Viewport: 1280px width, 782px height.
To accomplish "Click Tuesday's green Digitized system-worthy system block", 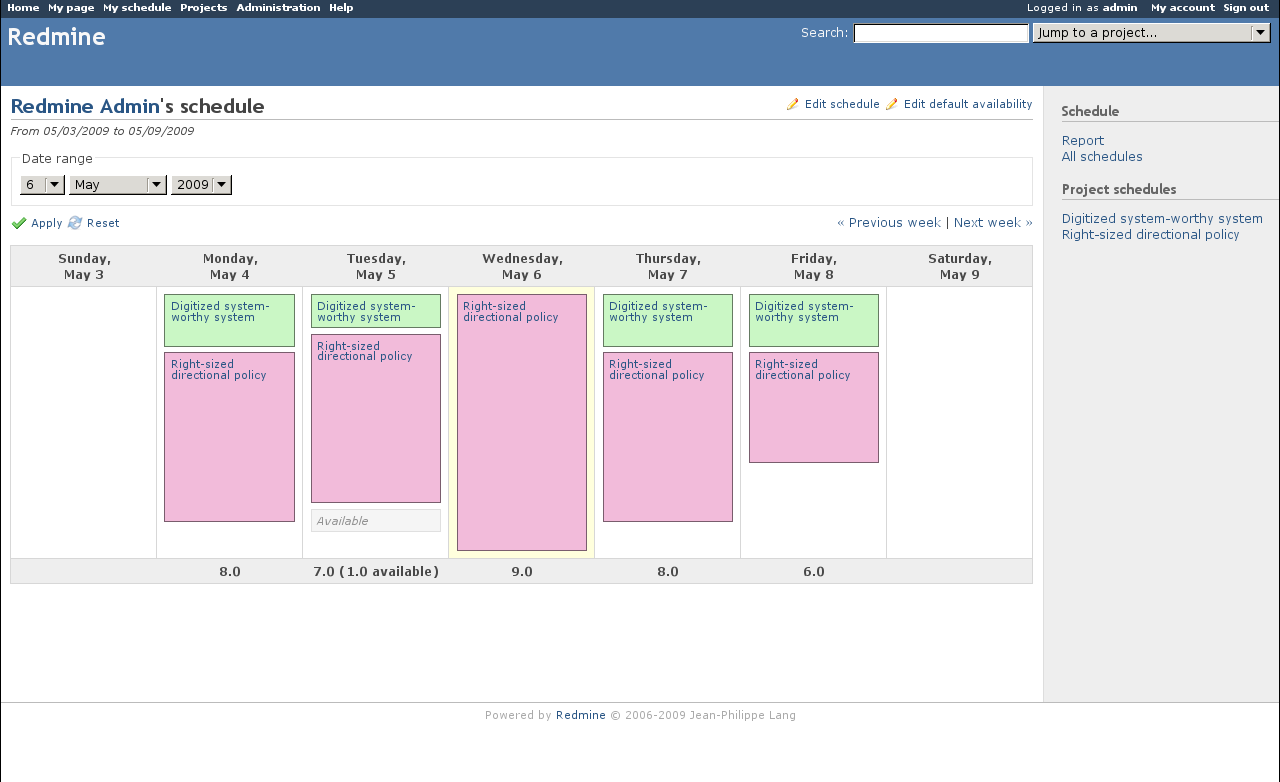I will pos(376,311).
